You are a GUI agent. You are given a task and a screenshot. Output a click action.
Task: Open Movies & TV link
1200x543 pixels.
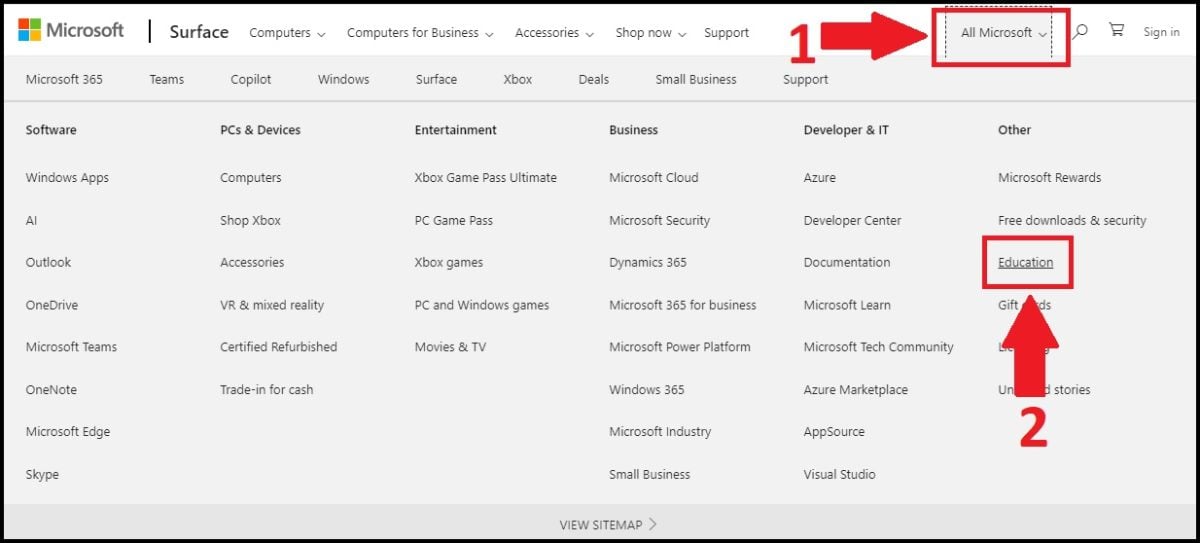(451, 347)
